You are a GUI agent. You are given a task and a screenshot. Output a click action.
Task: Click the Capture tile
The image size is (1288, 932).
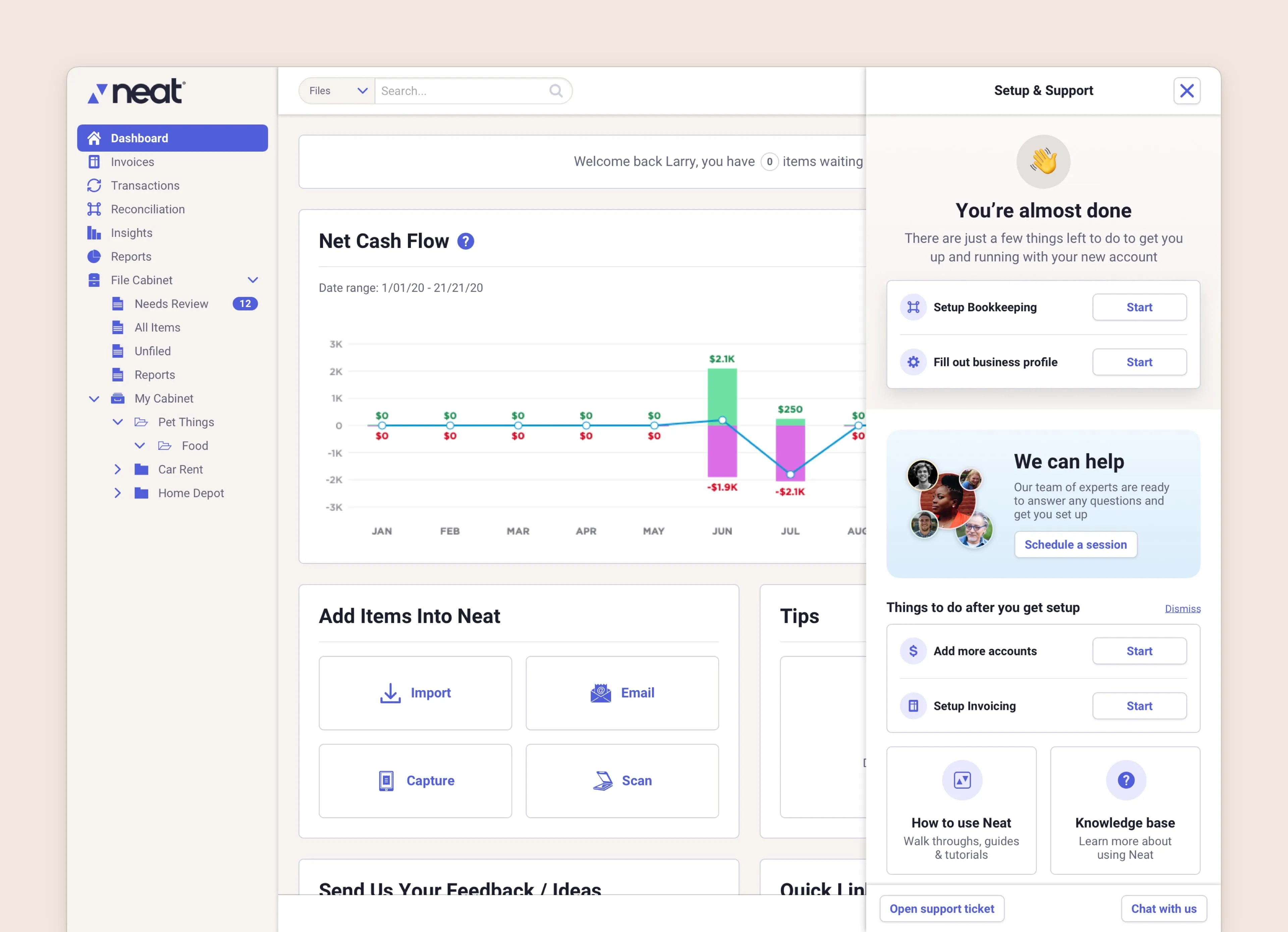[415, 781]
